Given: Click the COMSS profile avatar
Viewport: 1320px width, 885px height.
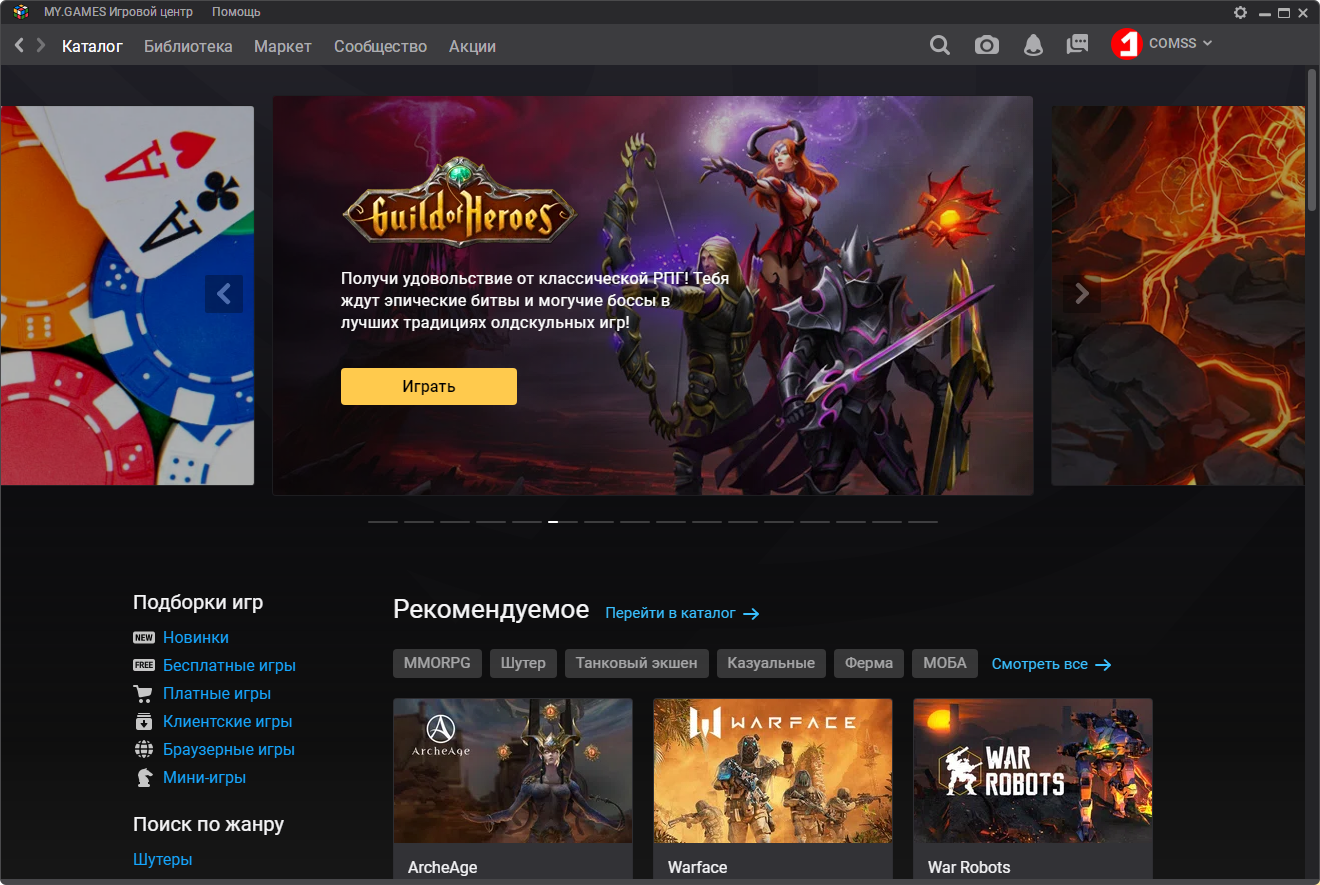Looking at the screenshot, I should tap(1126, 44).
